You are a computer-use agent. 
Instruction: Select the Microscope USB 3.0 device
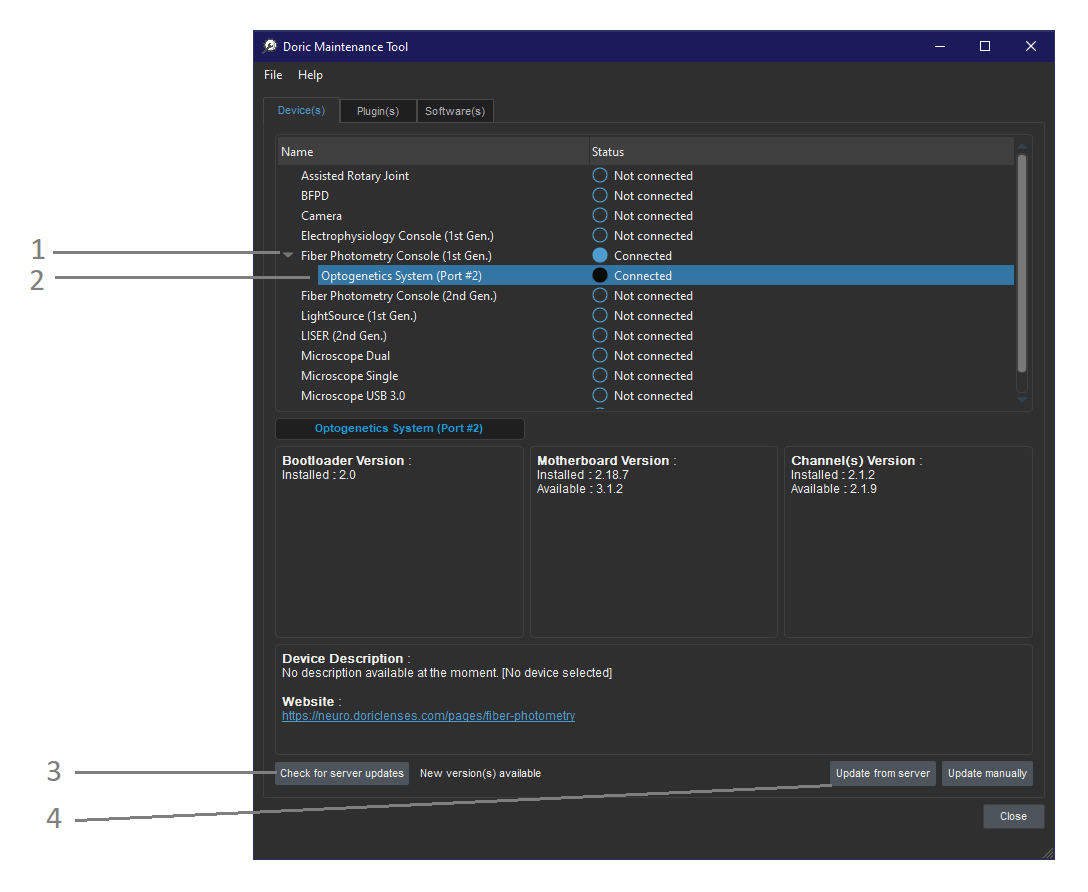click(352, 395)
